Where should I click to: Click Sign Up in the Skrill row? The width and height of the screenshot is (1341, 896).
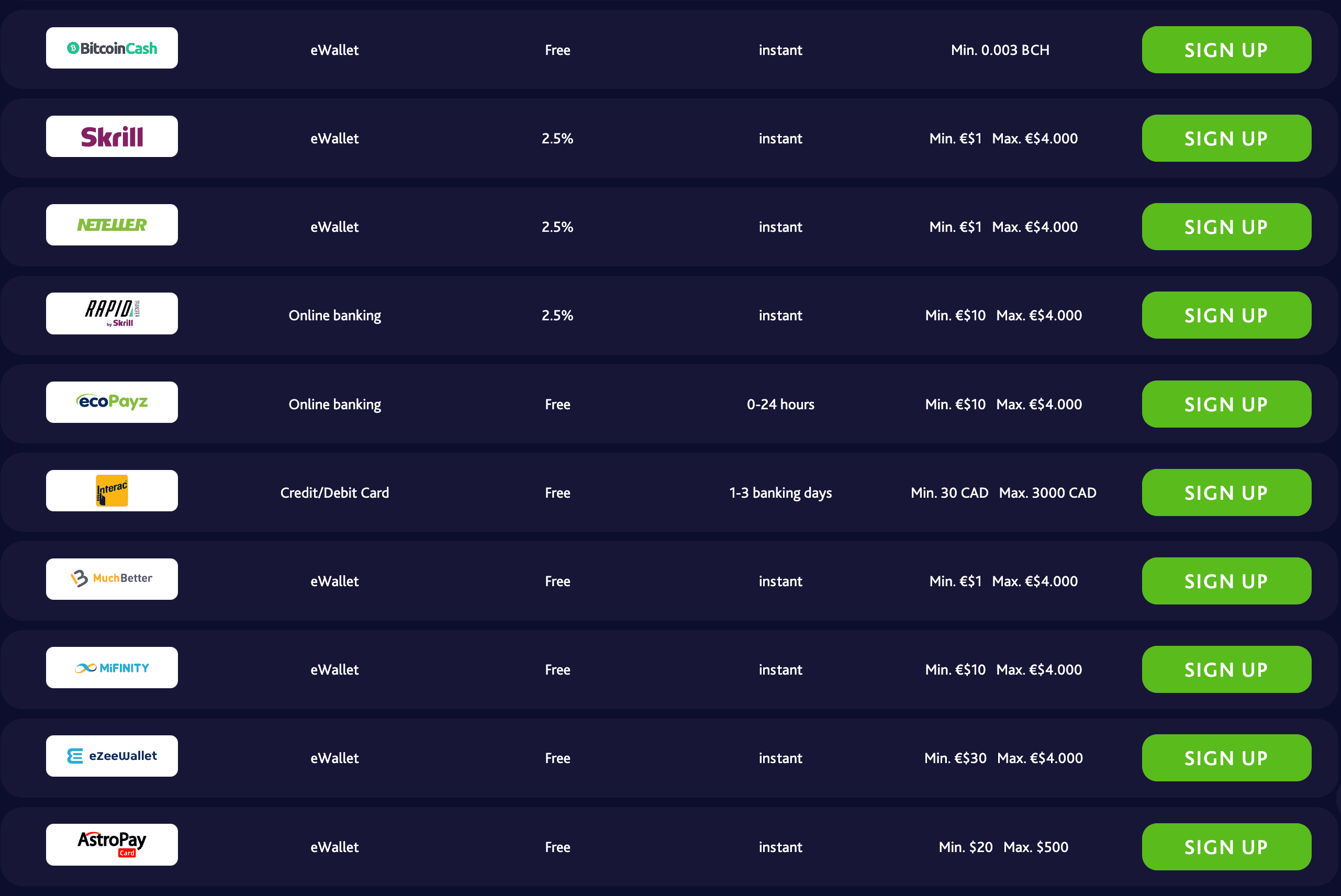[x=1226, y=138]
